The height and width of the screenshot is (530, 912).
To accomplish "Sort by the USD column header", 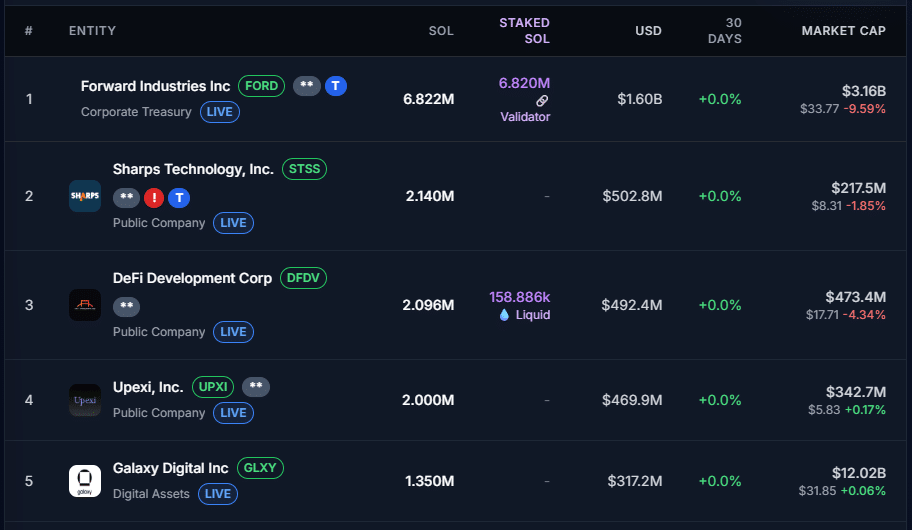I will (x=648, y=31).
